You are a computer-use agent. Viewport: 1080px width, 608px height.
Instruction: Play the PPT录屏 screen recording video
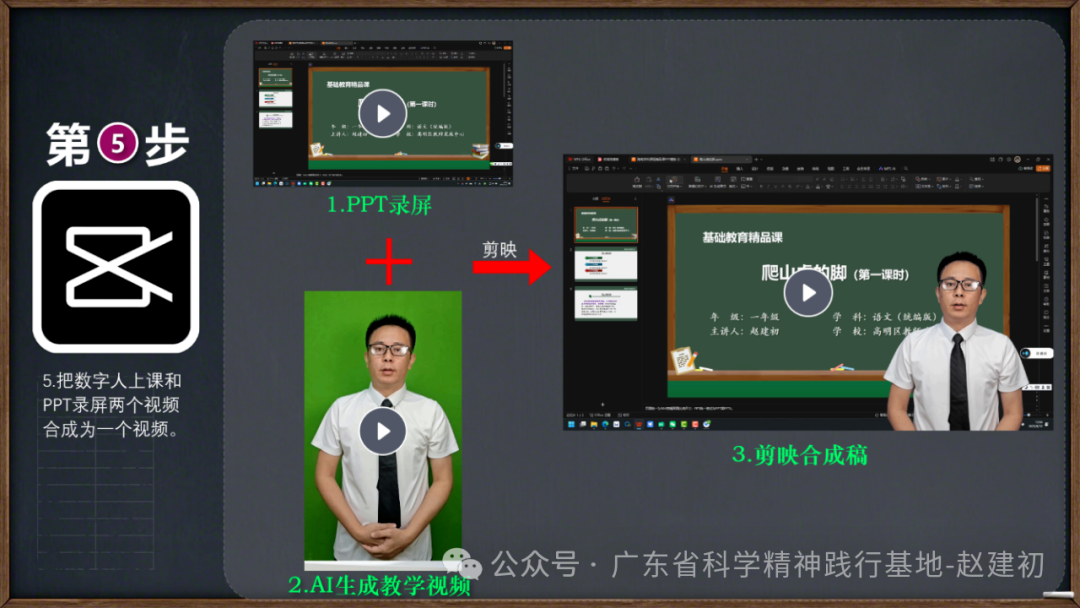(x=383, y=113)
